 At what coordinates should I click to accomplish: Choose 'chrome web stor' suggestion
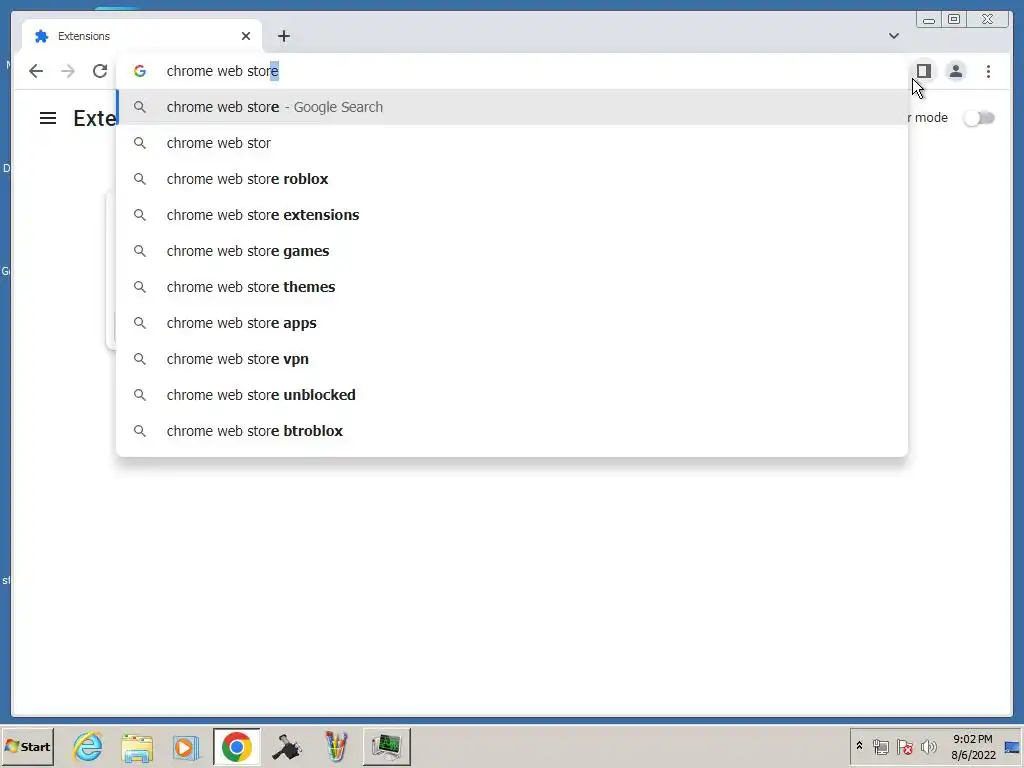click(x=512, y=143)
